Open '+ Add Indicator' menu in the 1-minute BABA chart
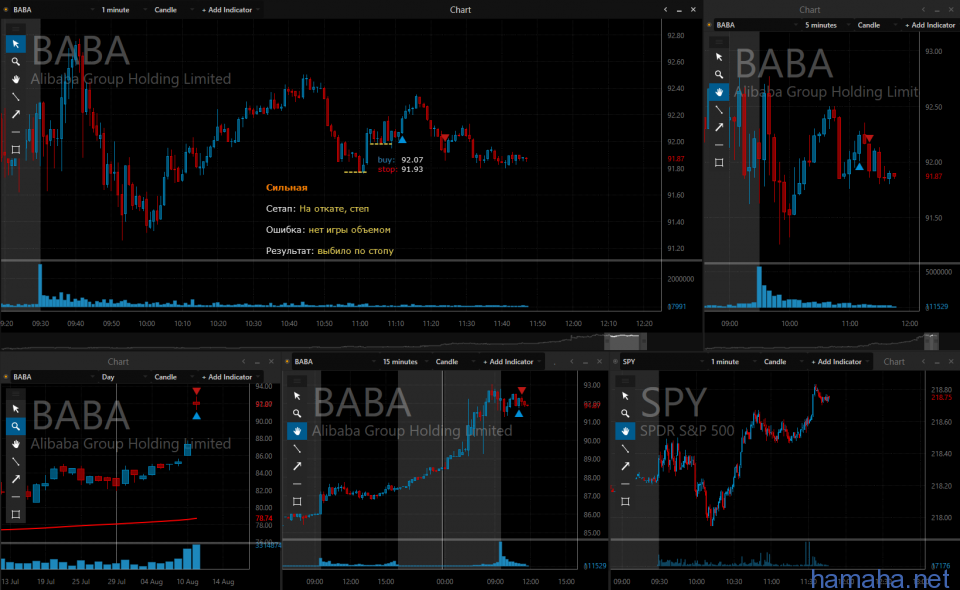 [230, 9]
